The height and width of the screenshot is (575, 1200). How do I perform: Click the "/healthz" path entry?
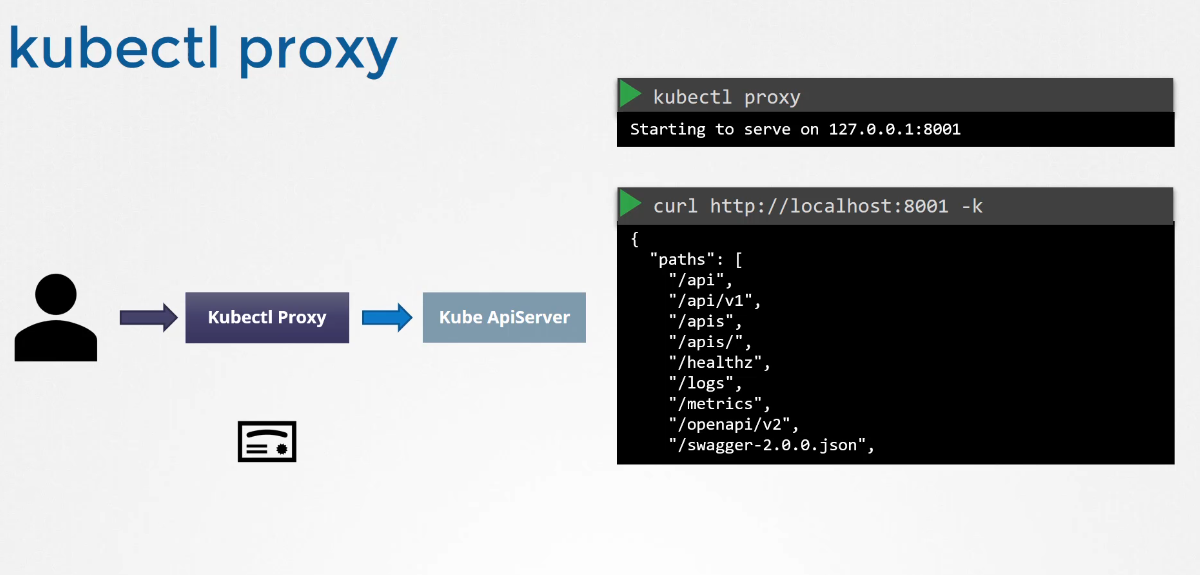[720, 363]
